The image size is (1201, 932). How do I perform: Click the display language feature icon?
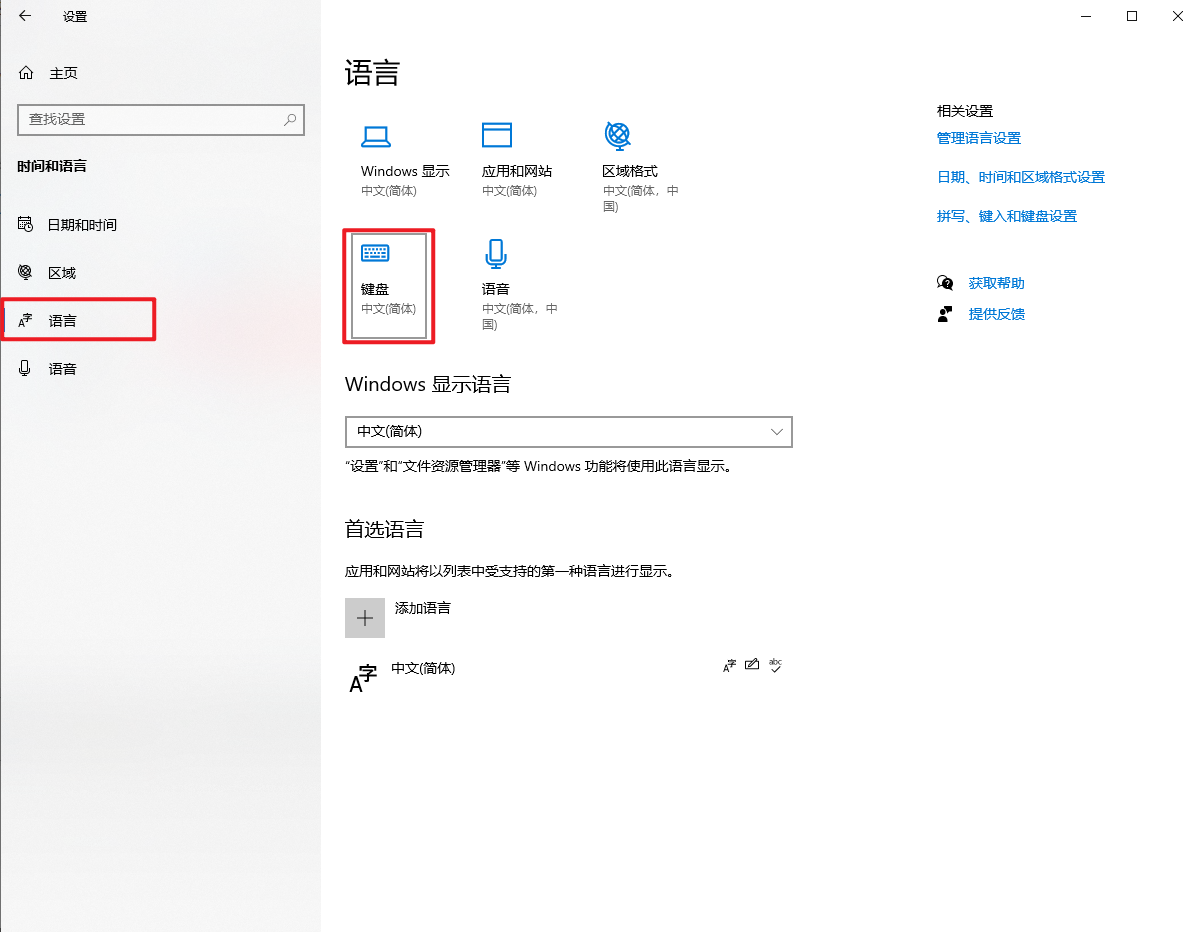[730, 665]
